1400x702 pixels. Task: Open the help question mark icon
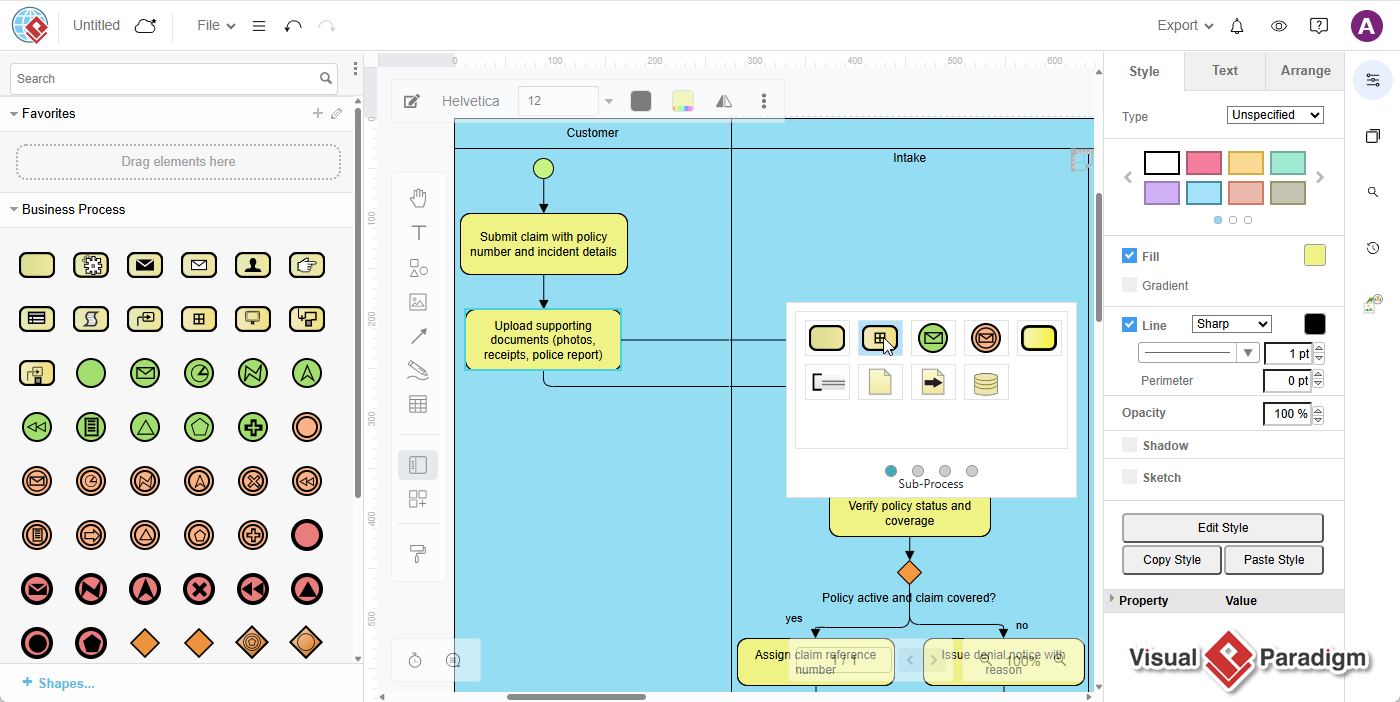(x=1319, y=26)
